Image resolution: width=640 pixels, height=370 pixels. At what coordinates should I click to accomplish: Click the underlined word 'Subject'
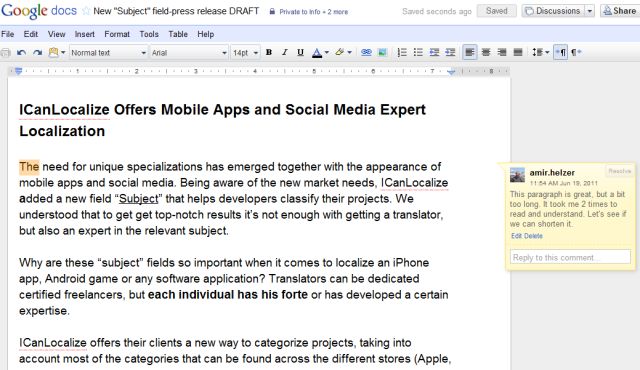[x=138, y=199]
